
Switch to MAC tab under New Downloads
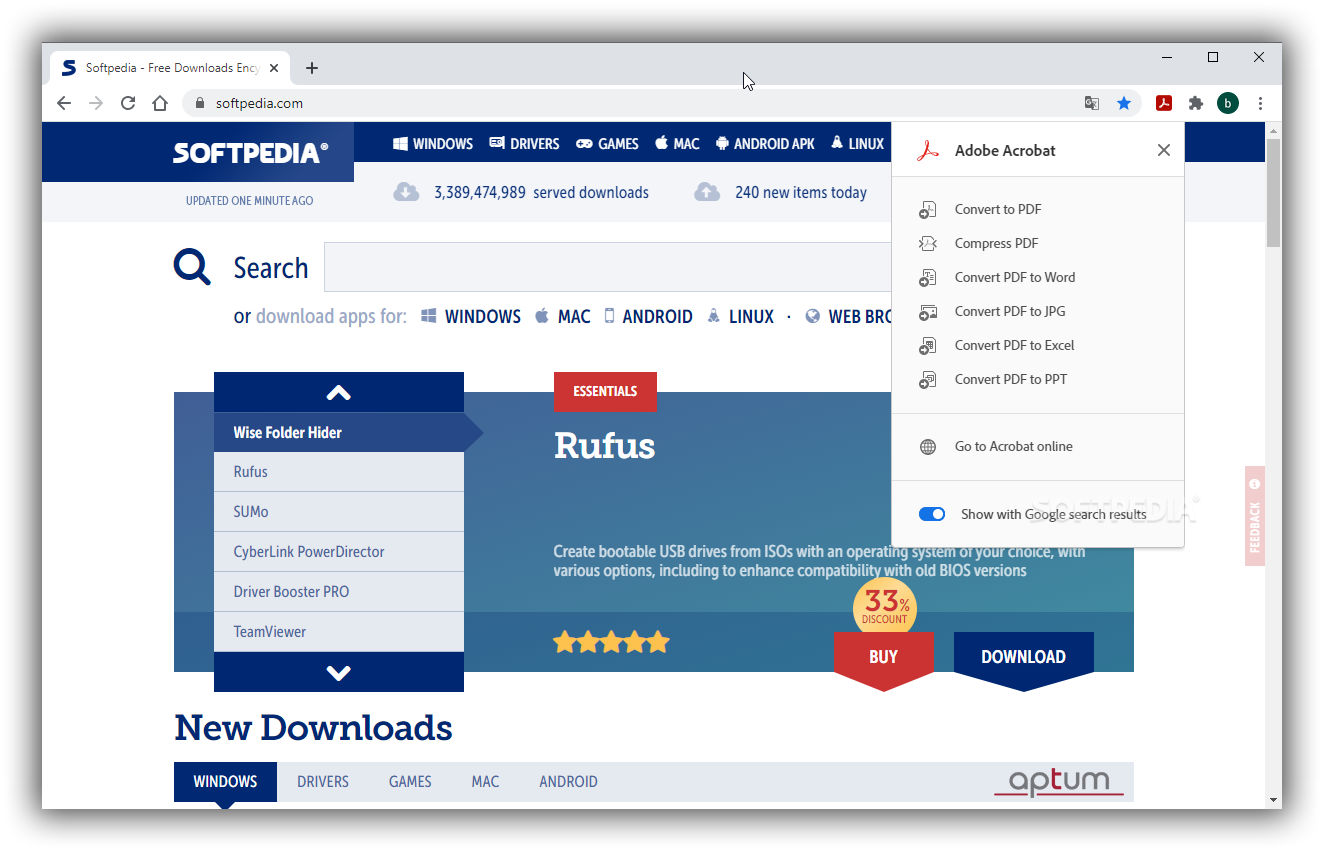point(485,782)
